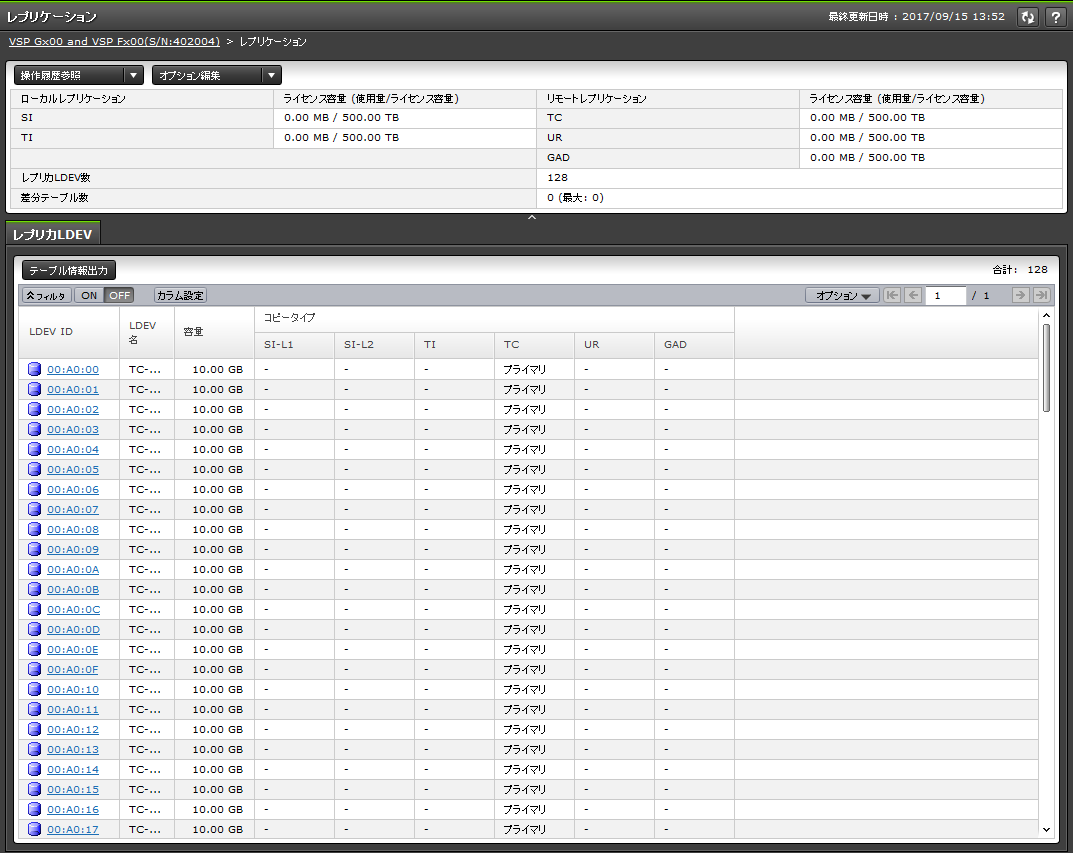Click the refresh icon in the title bar
Viewport: 1073px width, 853px height.
1027,17
